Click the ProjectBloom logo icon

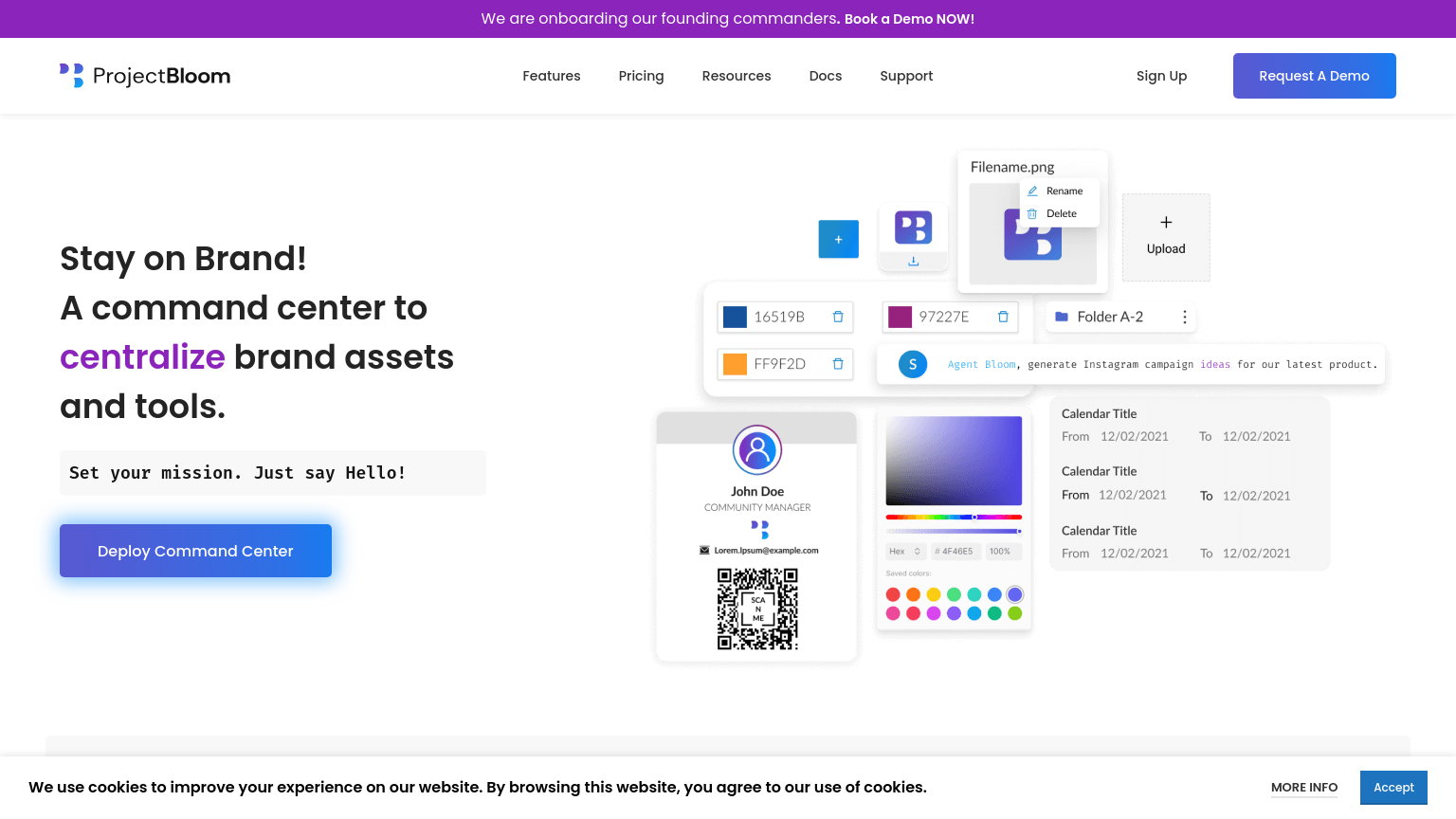coord(71,76)
